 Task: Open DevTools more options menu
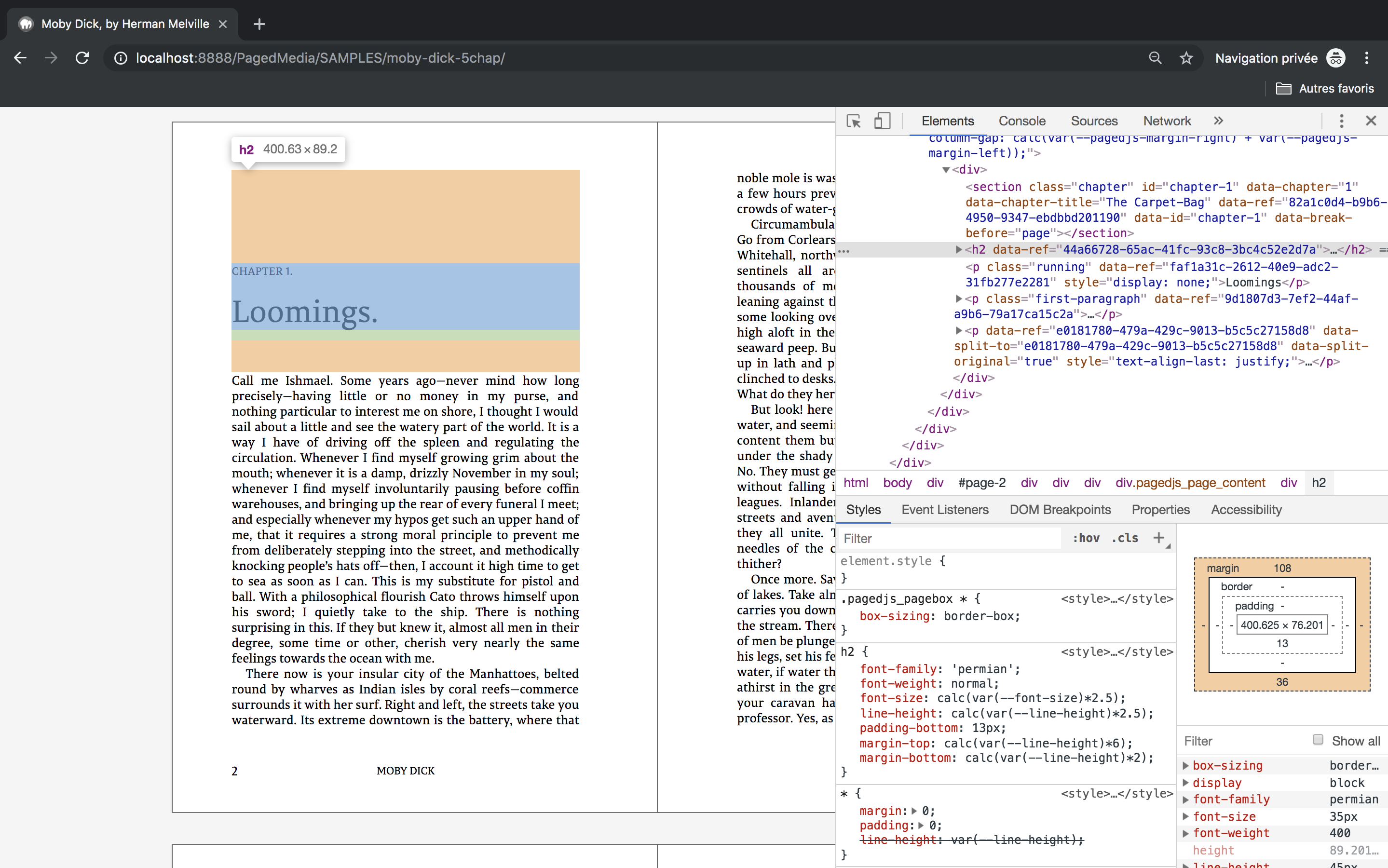1341,121
